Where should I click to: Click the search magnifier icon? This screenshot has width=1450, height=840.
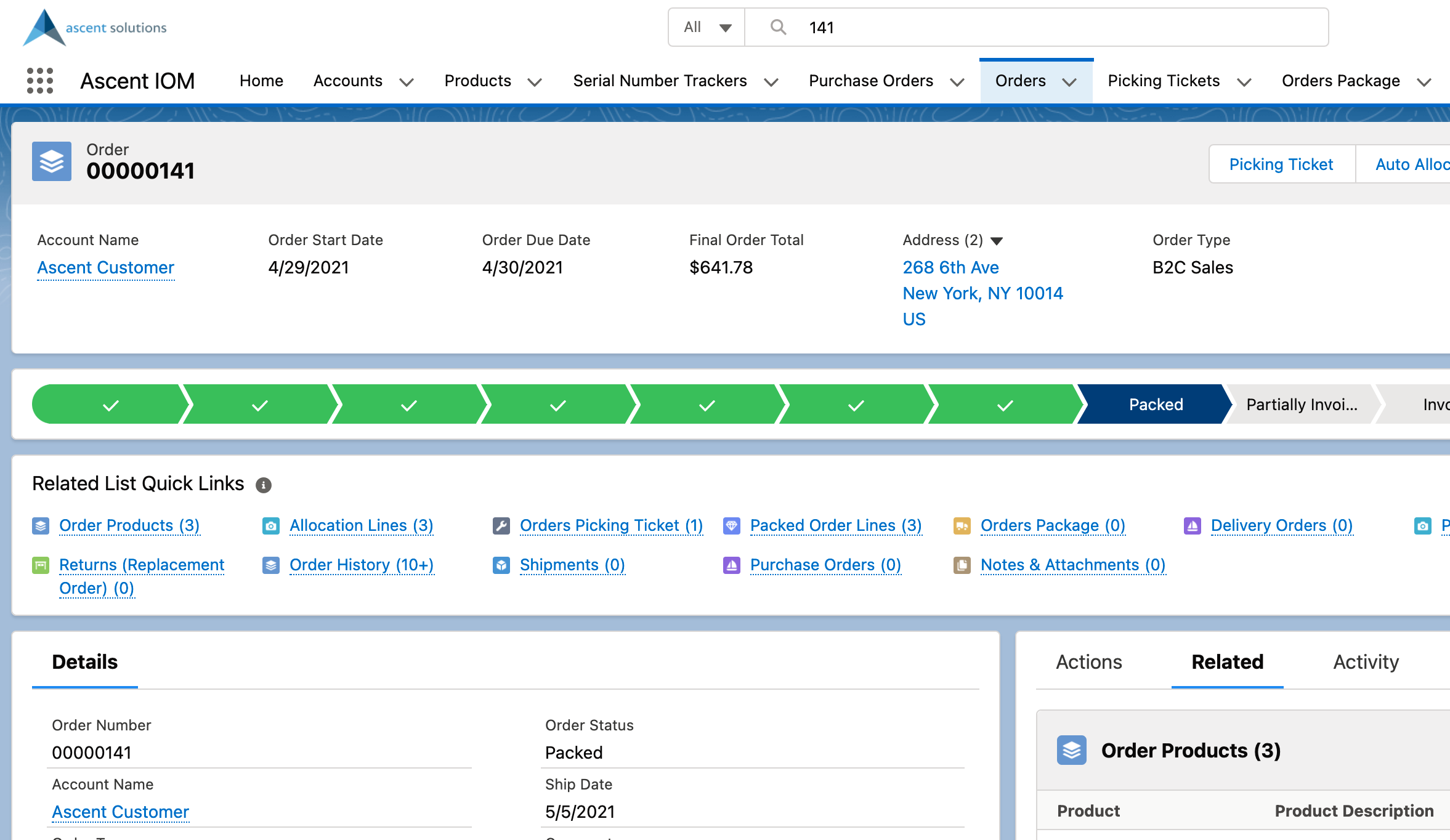click(778, 27)
